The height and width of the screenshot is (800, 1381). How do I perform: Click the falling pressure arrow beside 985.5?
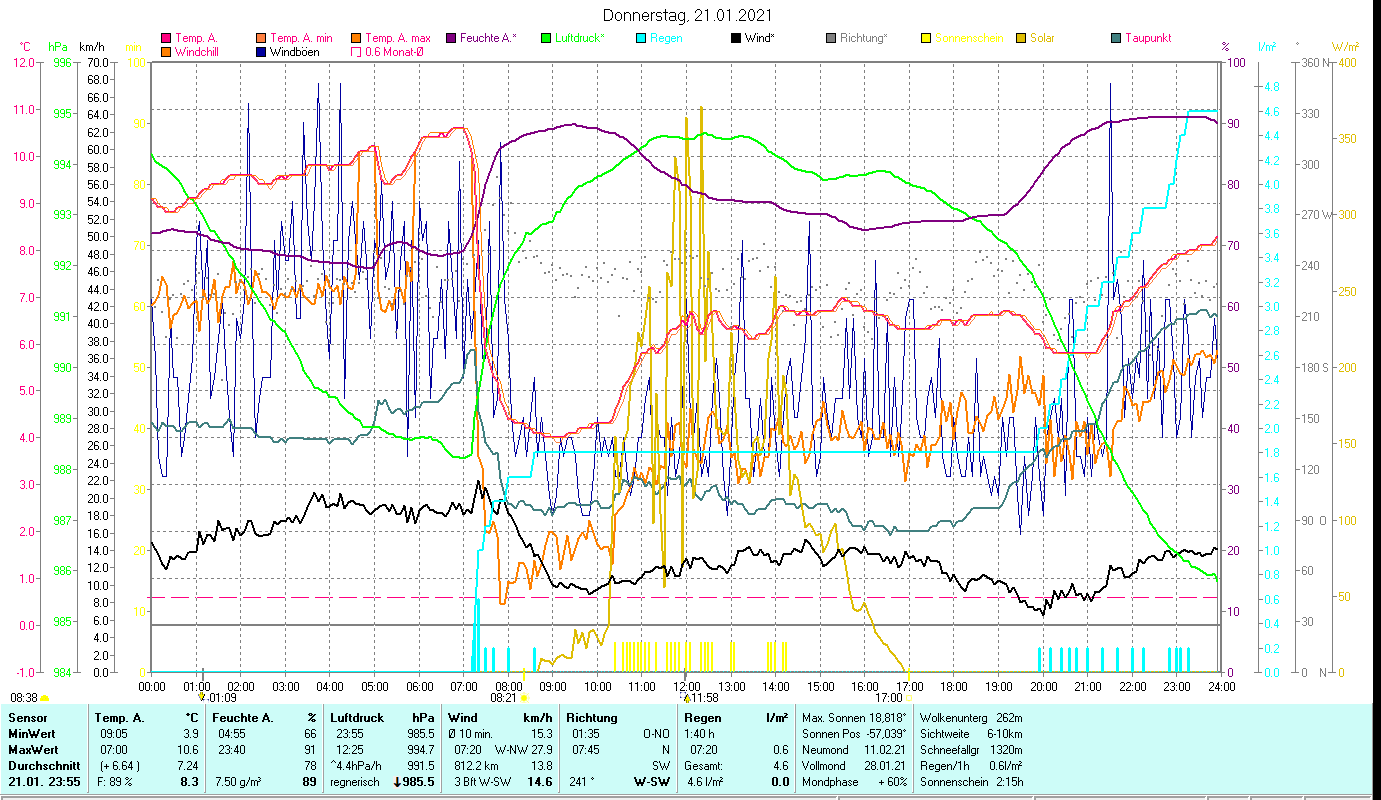(x=399, y=782)
